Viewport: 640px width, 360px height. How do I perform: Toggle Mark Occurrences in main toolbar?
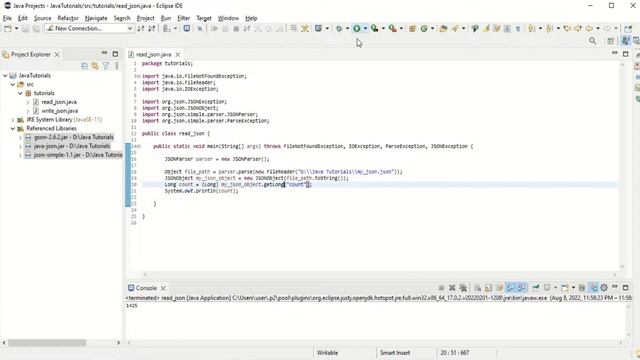[x=487, y=29]
